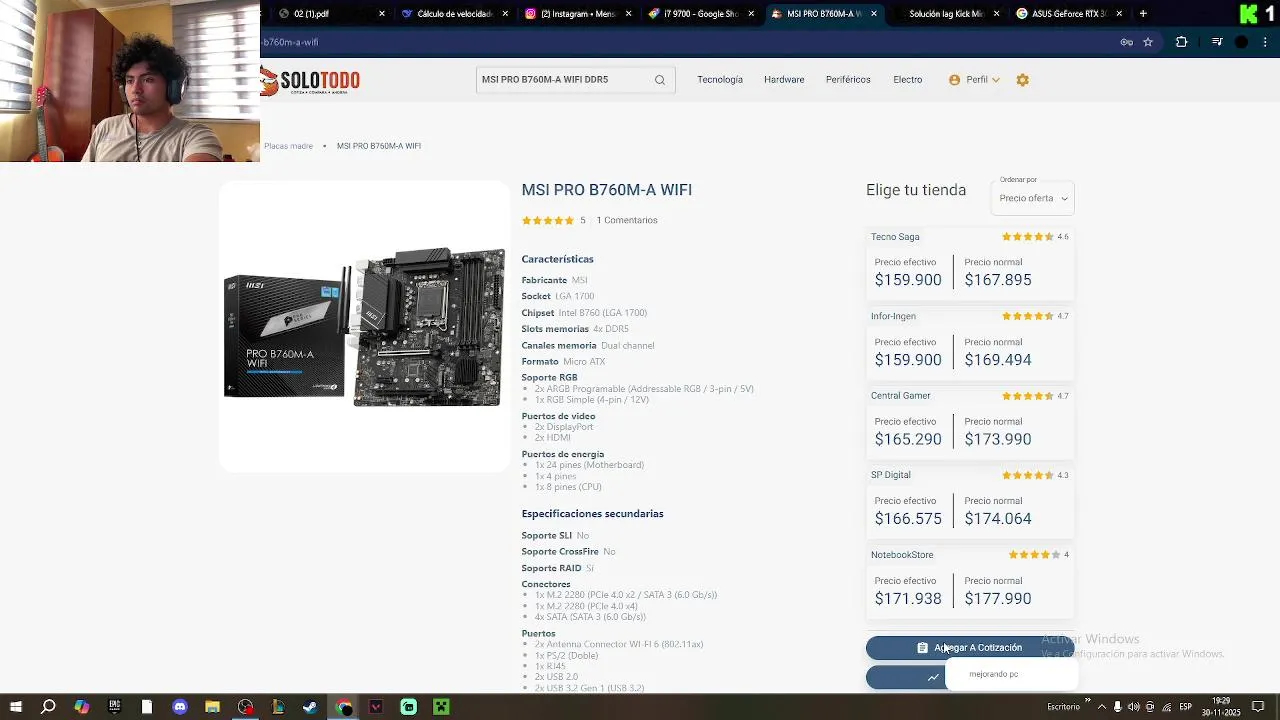
Task: Open File Explorer from the taskbar
Action: point(212,707)
